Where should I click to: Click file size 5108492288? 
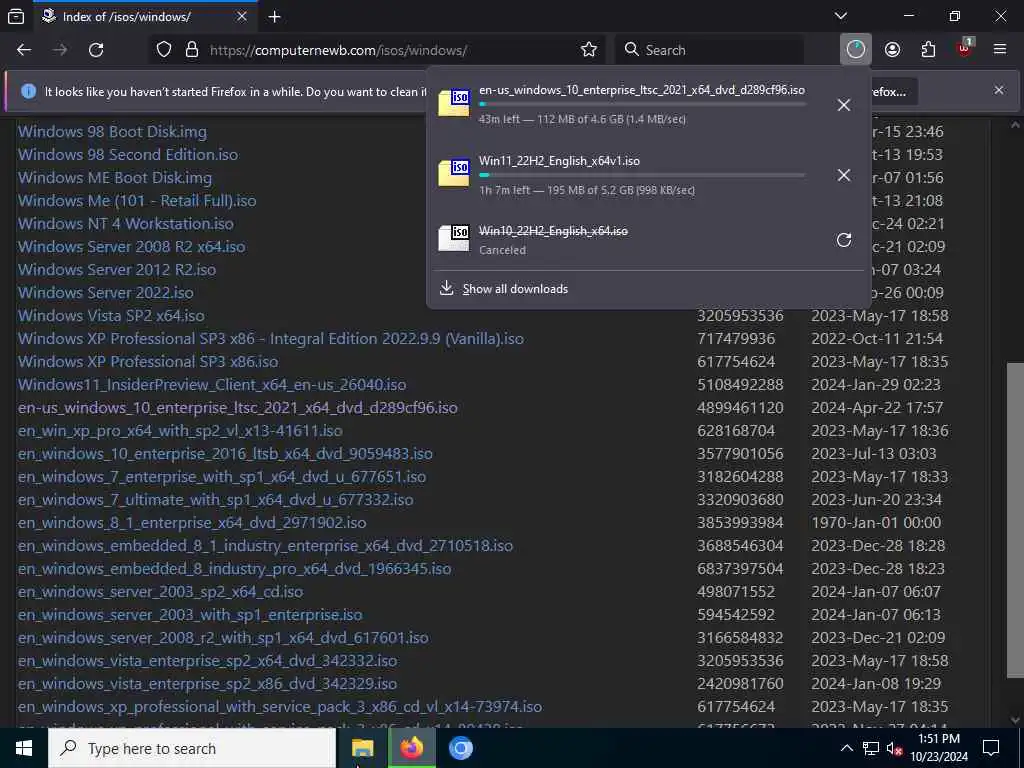[x=740, y=385]
